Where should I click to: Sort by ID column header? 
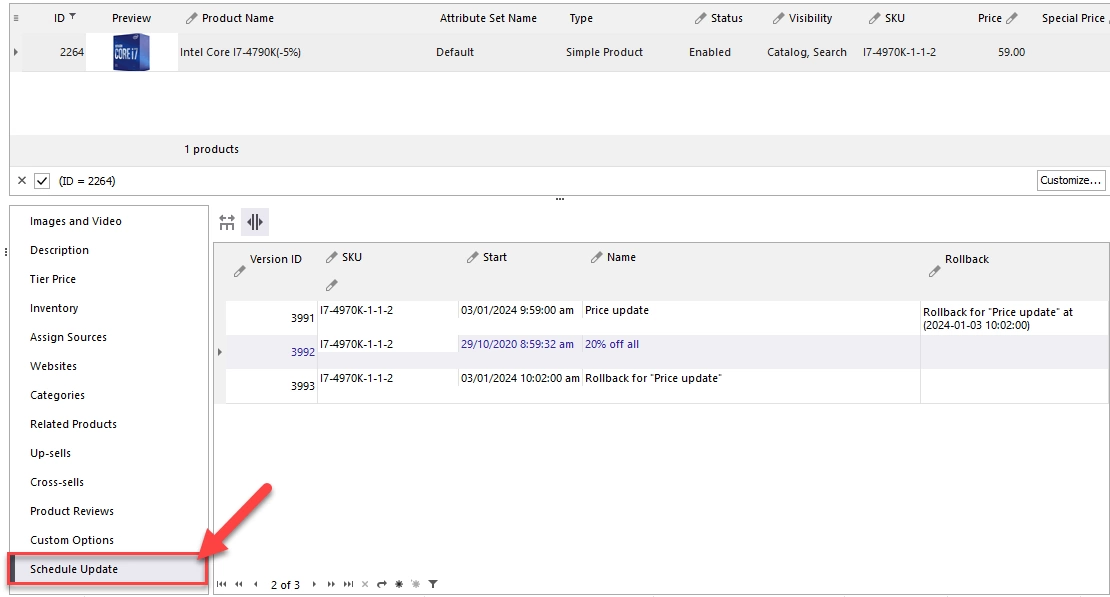(59, 18)
